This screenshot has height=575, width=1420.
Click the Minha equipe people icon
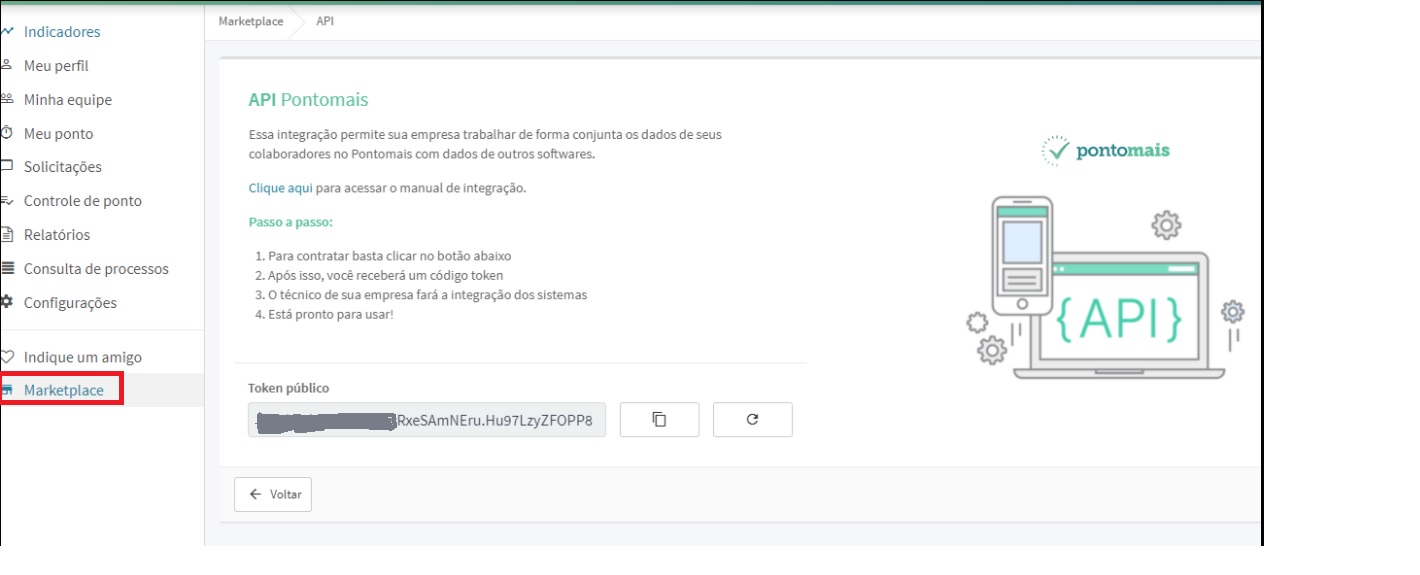pos(7,100)
